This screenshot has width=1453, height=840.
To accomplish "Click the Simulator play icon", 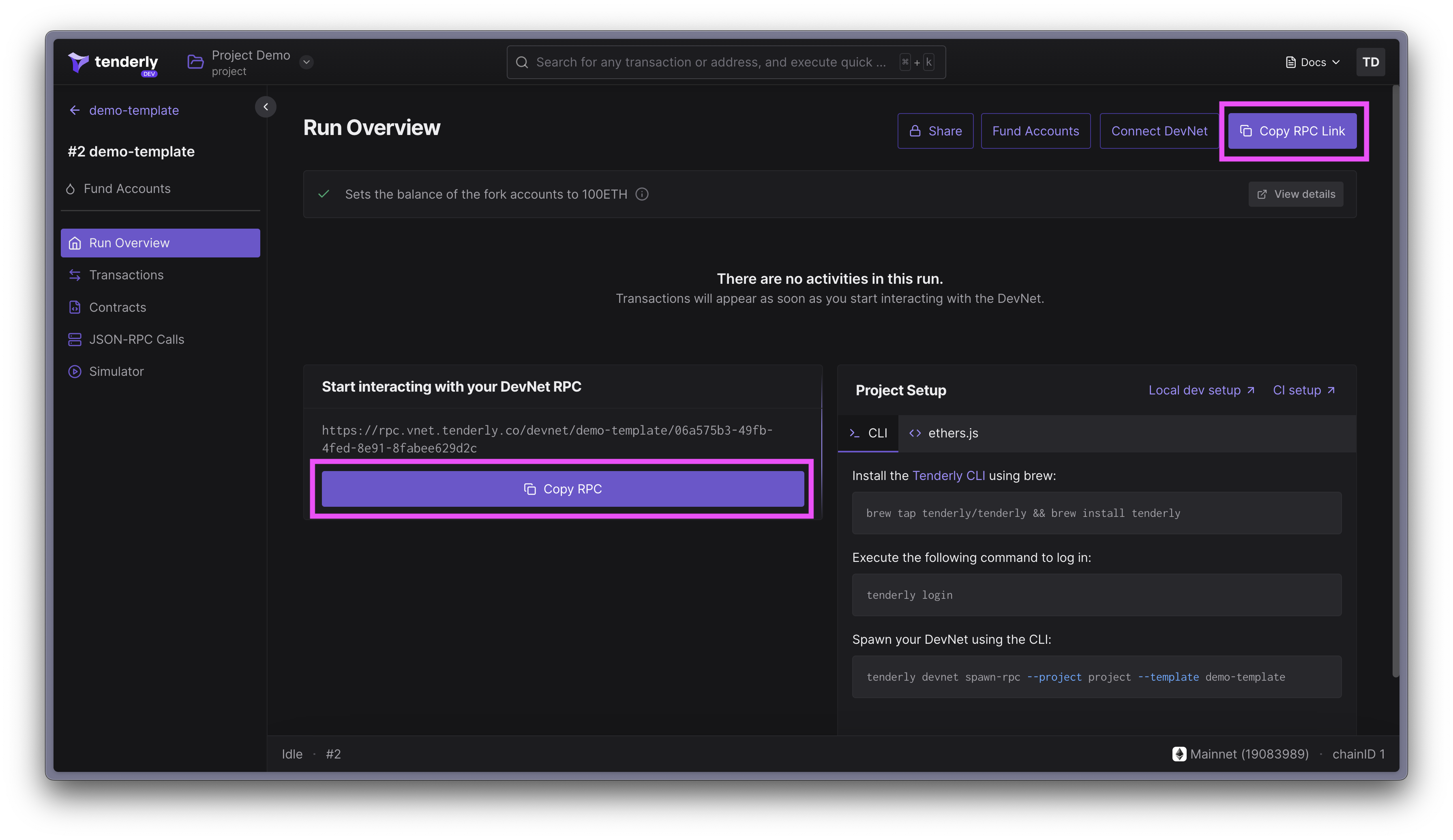I will point(74,371).
